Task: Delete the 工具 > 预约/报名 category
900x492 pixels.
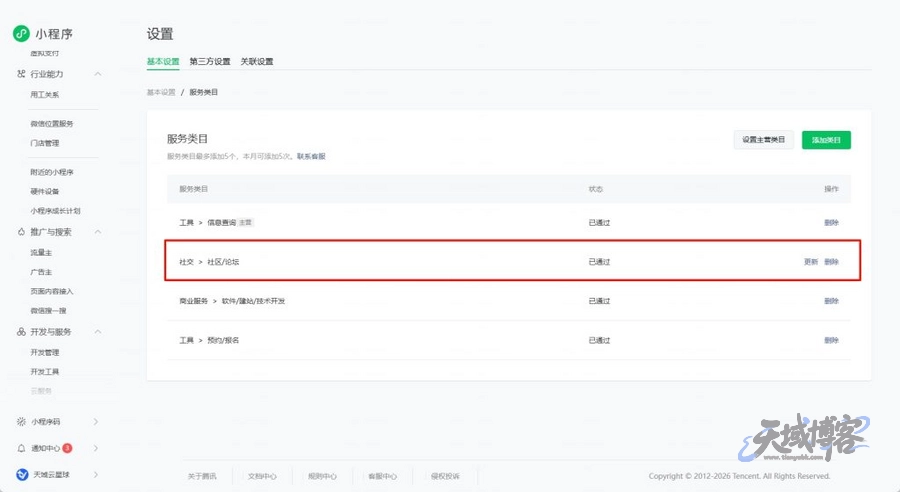Action: pyautogui.click(x=832, y=340)
